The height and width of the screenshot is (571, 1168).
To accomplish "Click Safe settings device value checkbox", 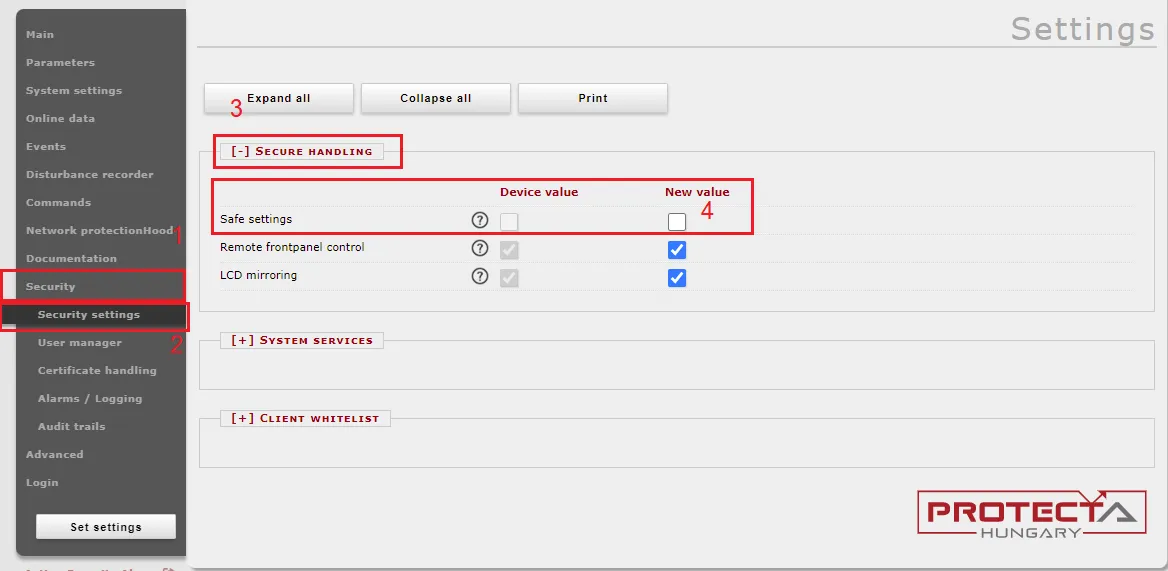I will point(509,222).
